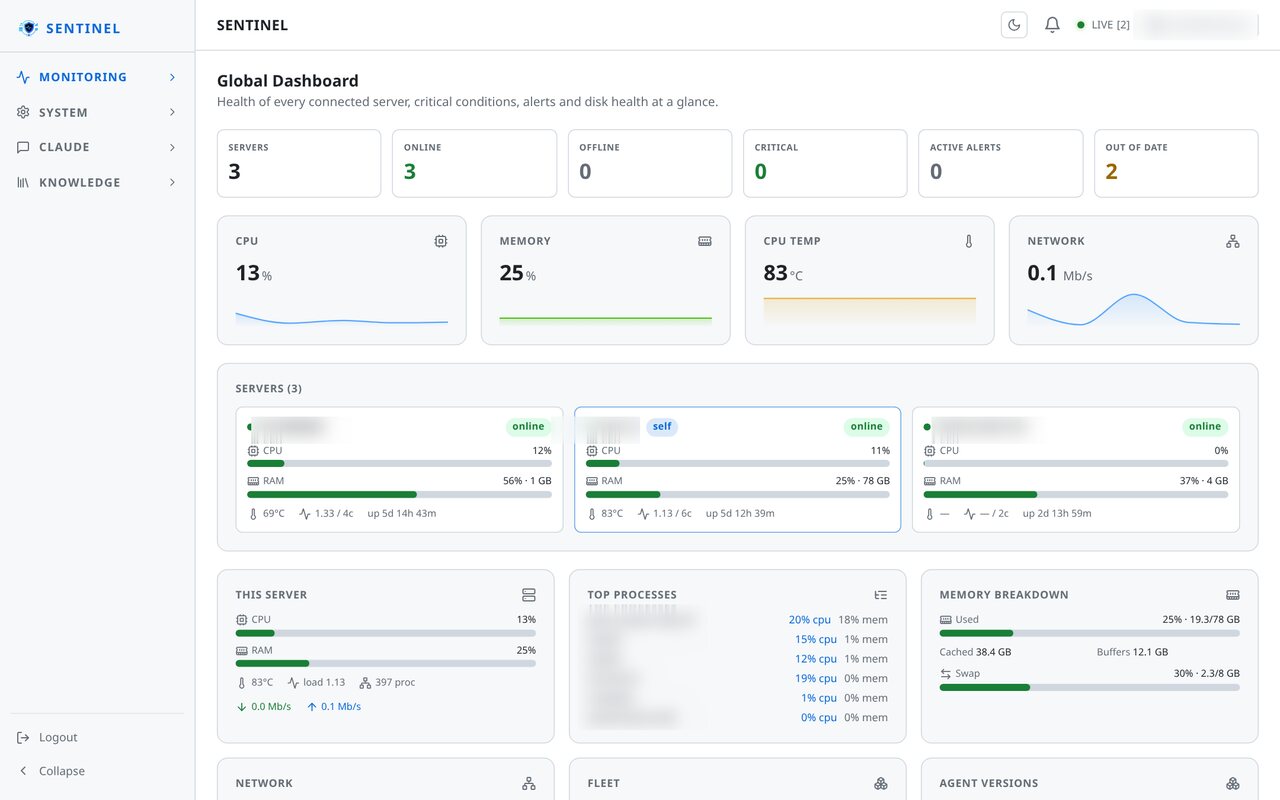Click the Collapse label in sidebar
Screen dimensions: 1280x800
(62, 771)
